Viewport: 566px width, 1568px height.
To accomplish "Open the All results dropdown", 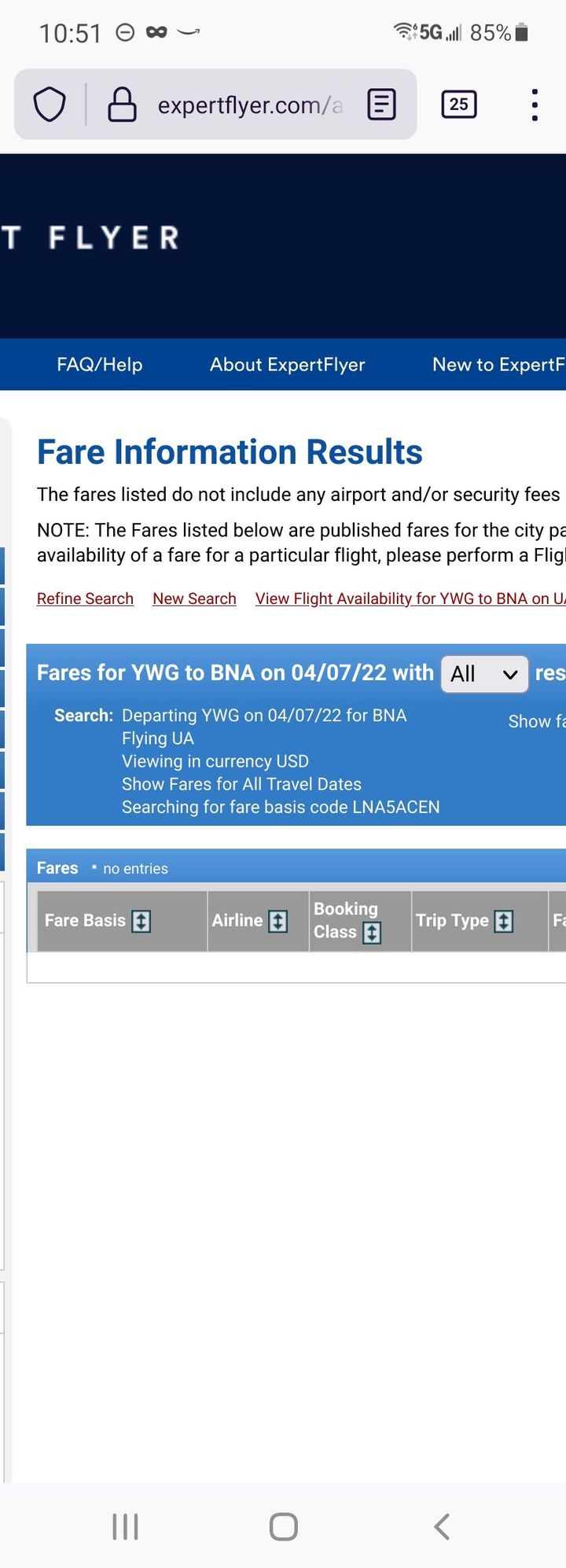I will click(484, 674).
